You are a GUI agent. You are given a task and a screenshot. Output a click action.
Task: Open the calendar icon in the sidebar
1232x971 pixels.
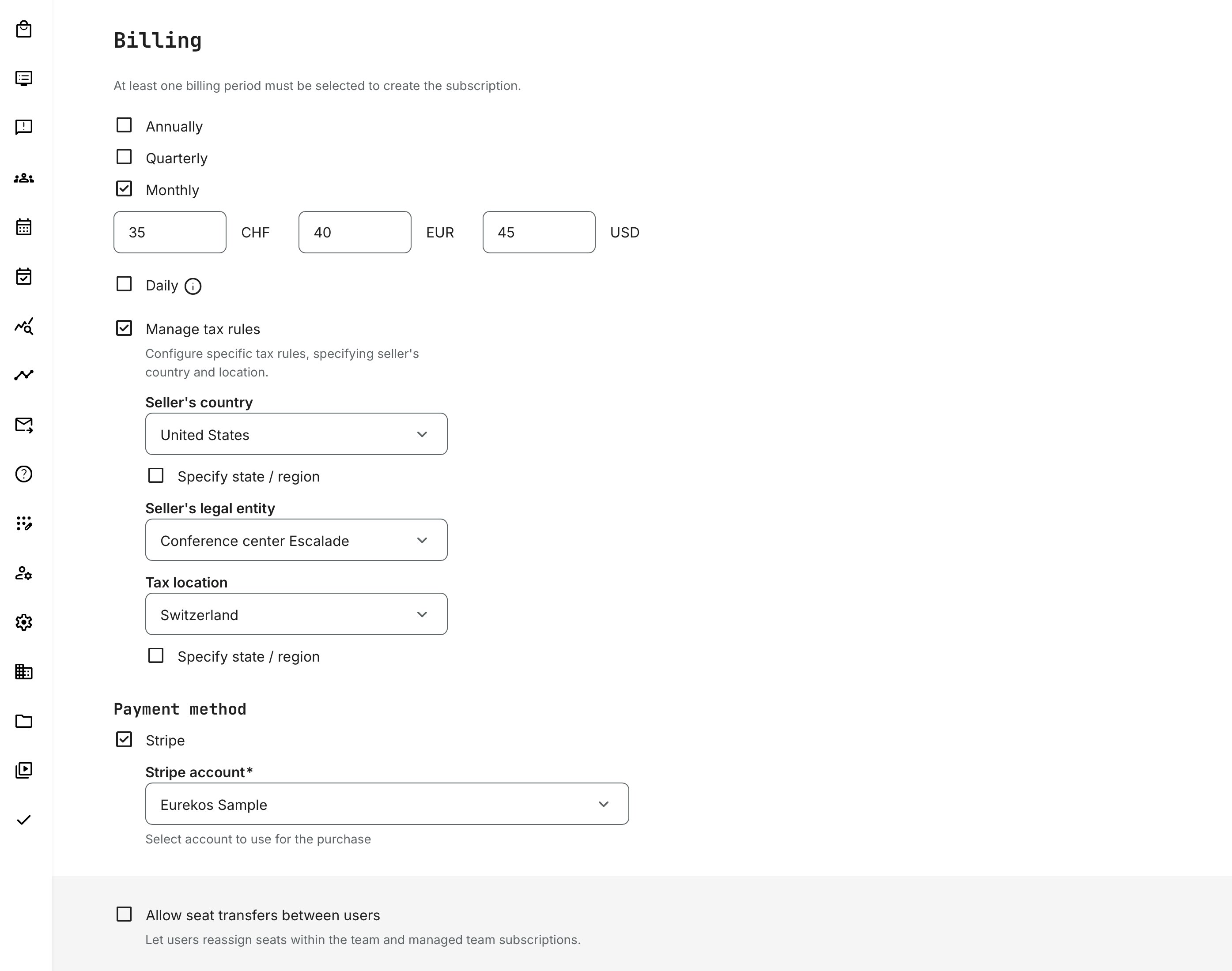tap(24, 227)
